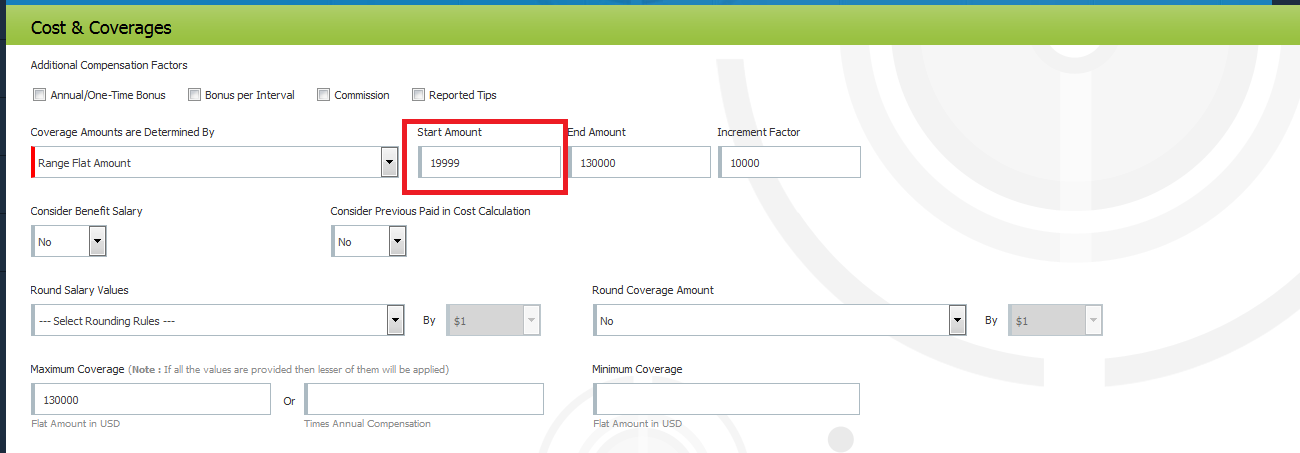The height and width of the screenshot is (453, 1300).
Task: Check the Commission compensation factor box
Action: [x=323, y=95]
